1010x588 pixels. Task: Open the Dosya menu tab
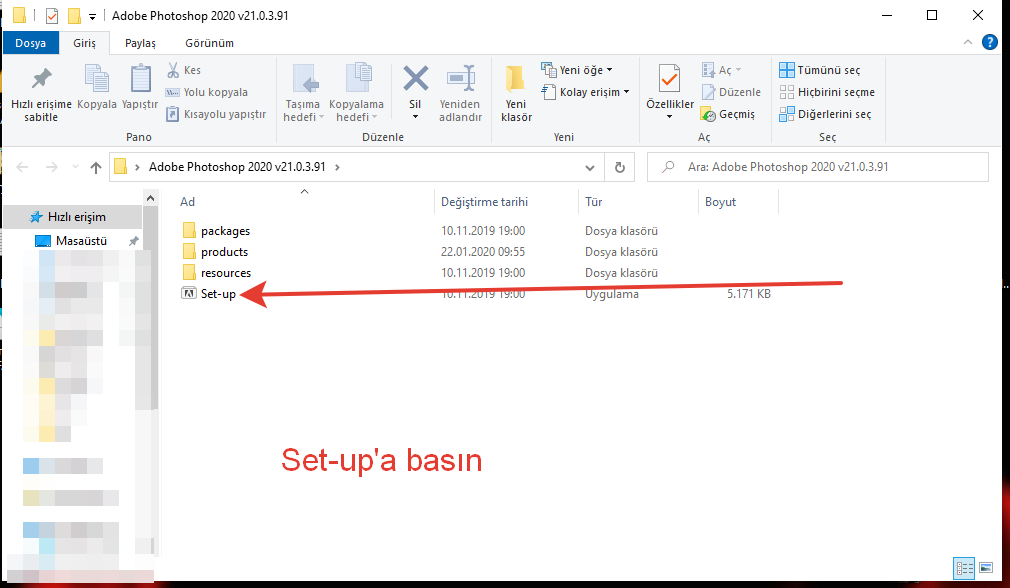(30, 43)
